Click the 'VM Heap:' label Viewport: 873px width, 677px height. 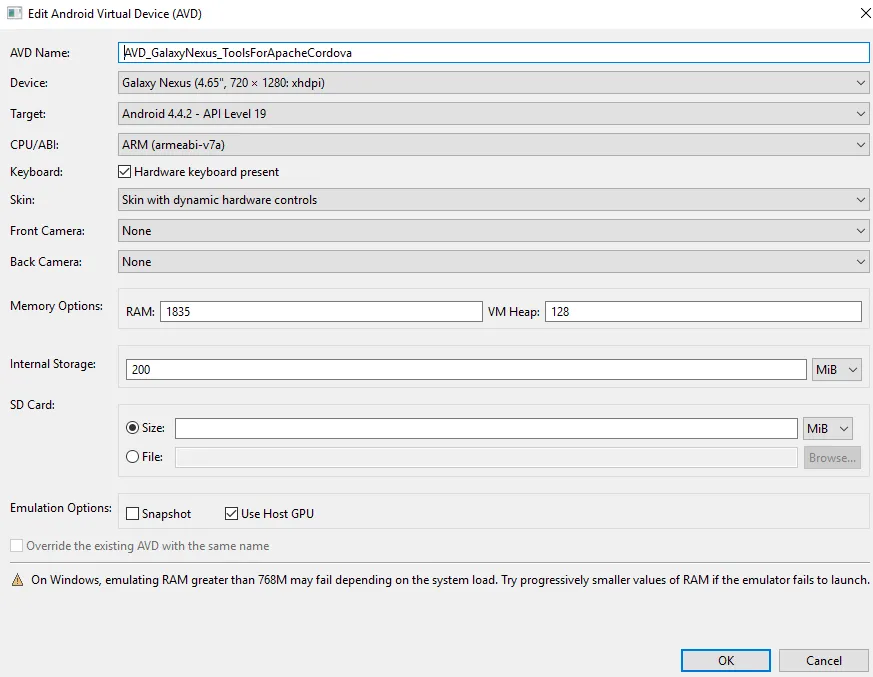514,312
